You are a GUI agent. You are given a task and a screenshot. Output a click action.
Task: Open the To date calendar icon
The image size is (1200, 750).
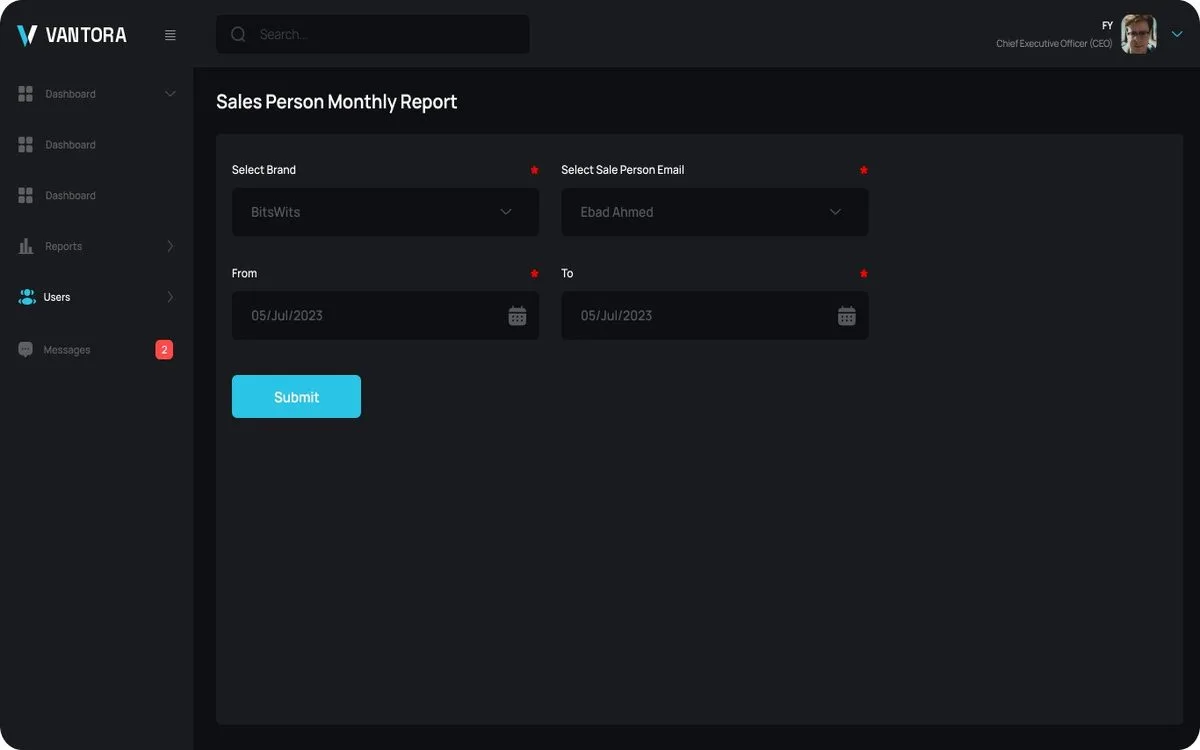(x=846, y=316)
